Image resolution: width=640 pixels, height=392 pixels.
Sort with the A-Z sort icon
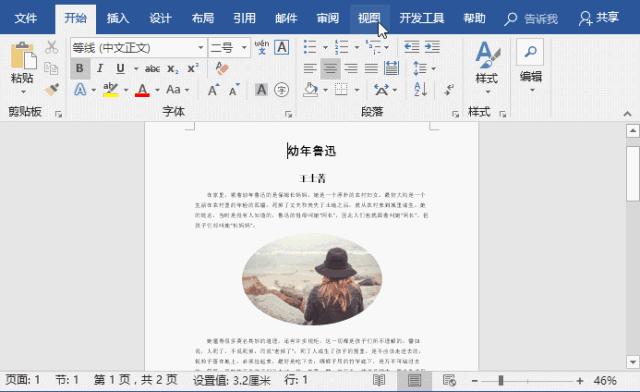coord(420,89)
